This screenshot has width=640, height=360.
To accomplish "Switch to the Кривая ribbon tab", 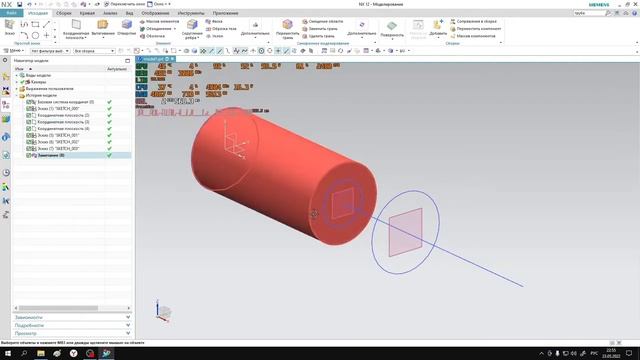I will 87,13.
